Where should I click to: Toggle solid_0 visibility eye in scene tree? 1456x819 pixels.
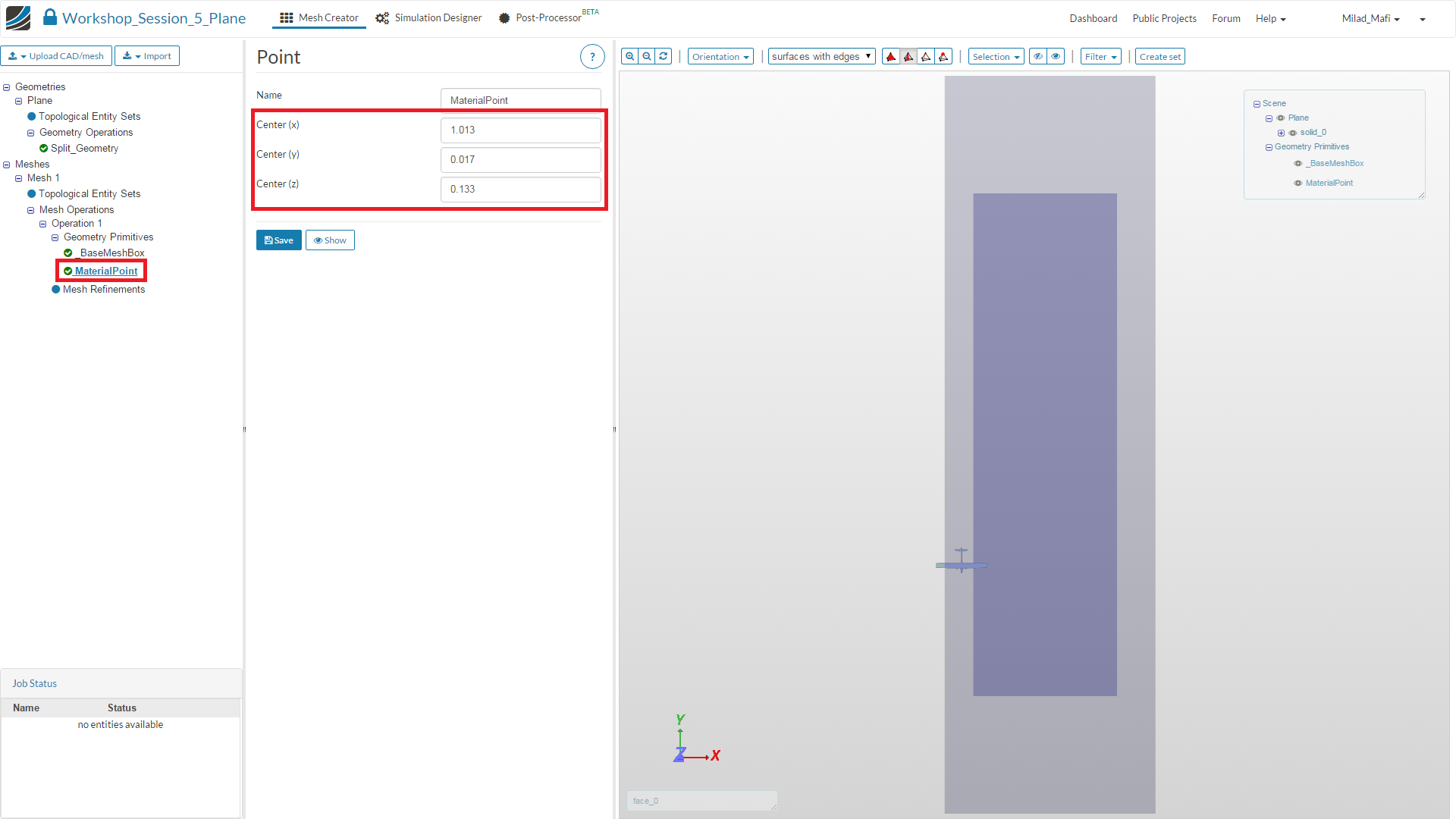click(1293, 133)
